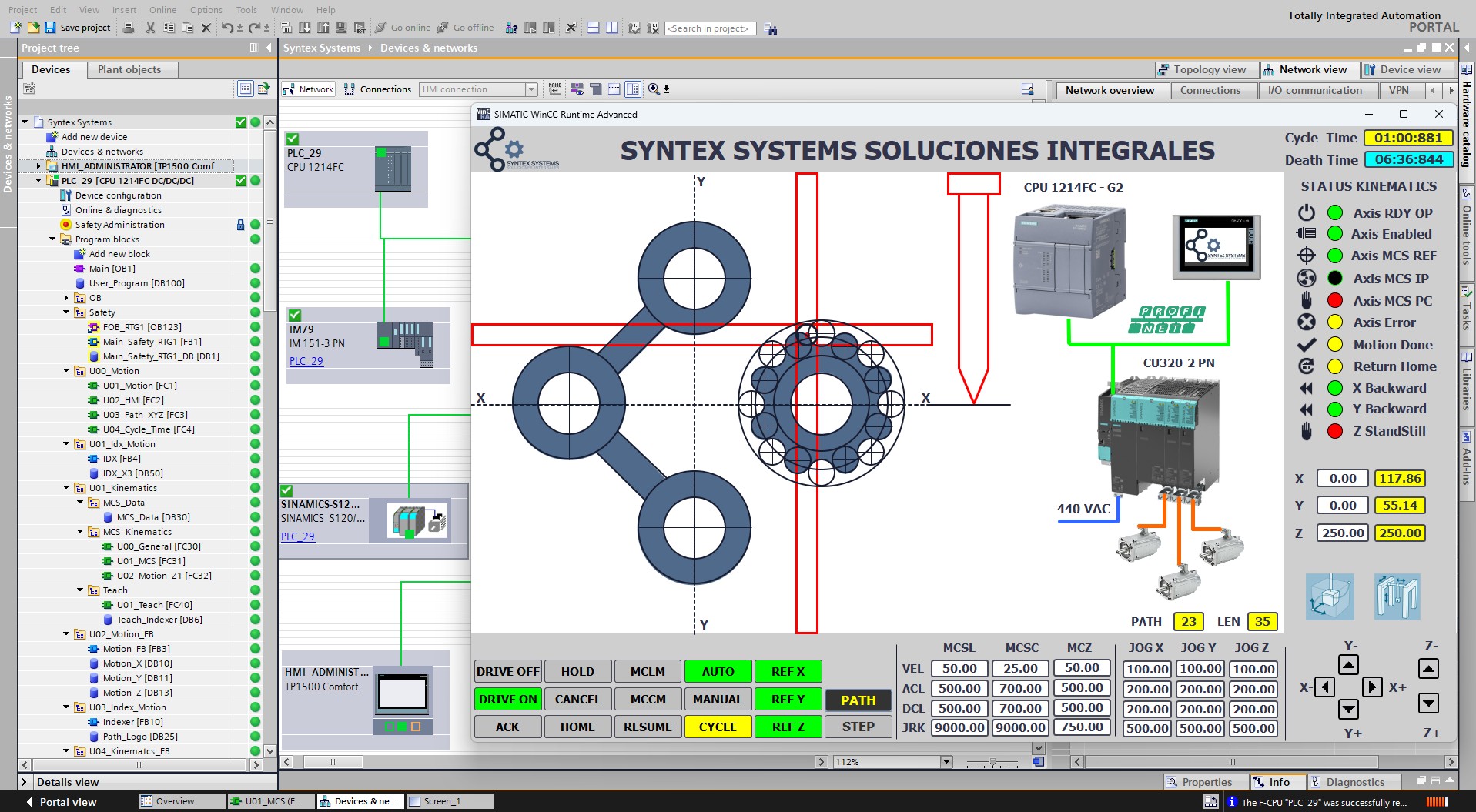Click the Undo icon in the toolbar
The height and width of the screenshot is (812, 1476).
[229, 28]
